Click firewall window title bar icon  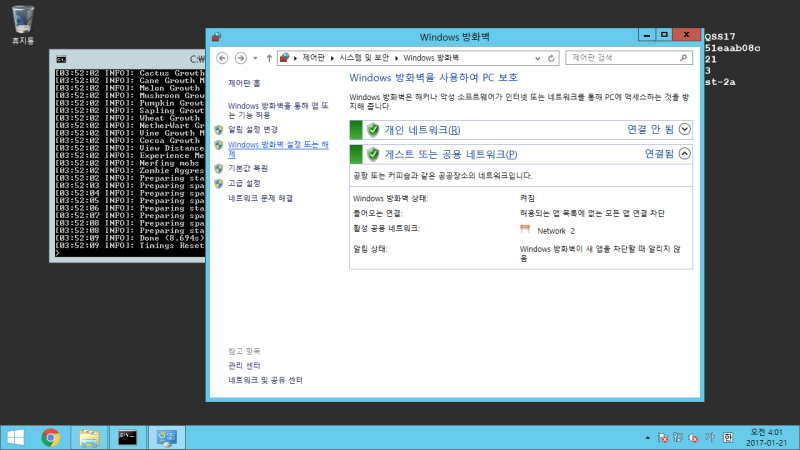point(216,37)
